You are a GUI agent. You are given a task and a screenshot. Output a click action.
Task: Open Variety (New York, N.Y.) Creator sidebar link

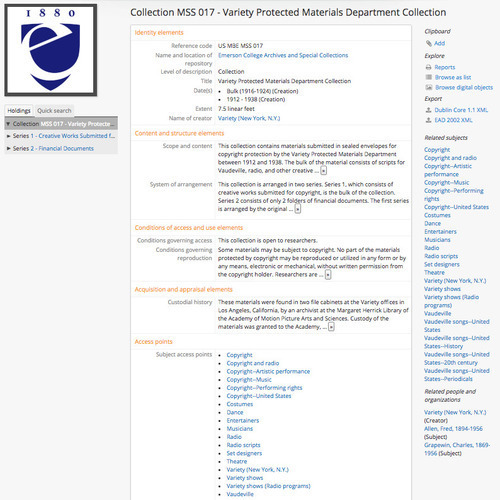point(455,412)
